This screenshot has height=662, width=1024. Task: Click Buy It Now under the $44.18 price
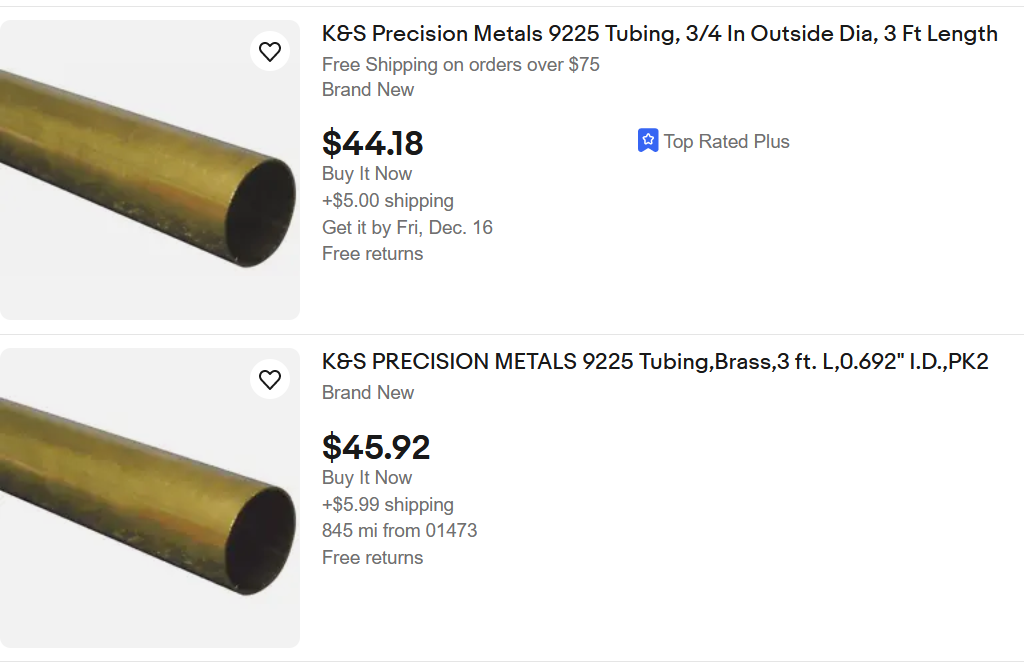point(367,174)
